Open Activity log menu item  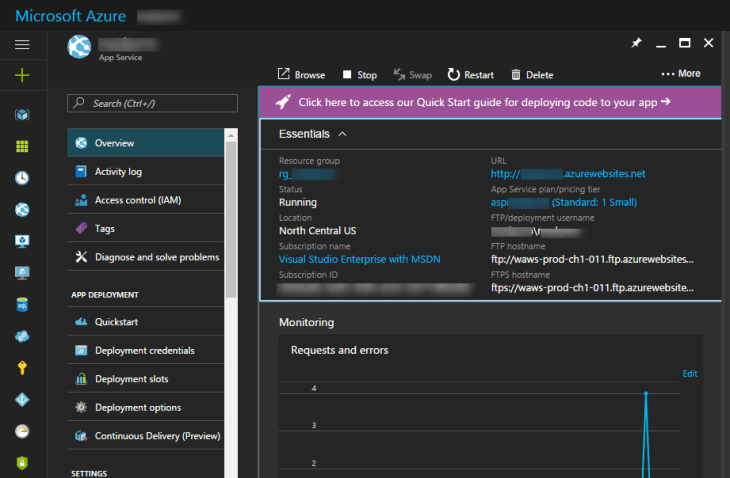tap(118, 172)
